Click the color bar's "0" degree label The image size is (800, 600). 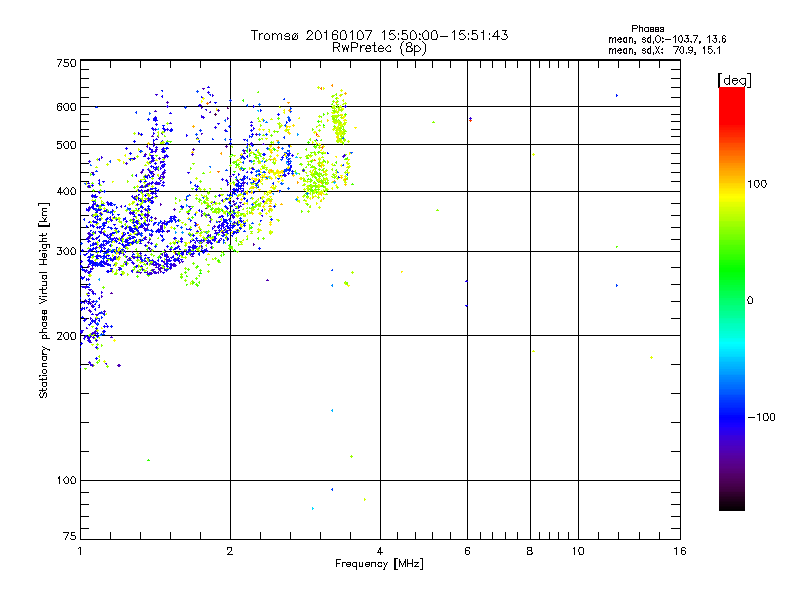pyautogui.click(x=750, y=301)
